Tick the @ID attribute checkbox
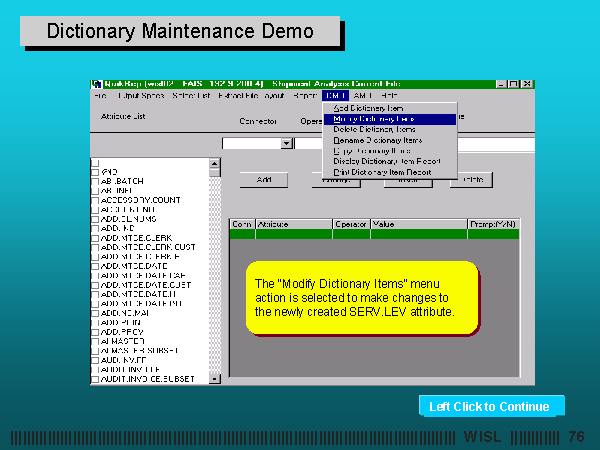 click(x=95, y=172)
